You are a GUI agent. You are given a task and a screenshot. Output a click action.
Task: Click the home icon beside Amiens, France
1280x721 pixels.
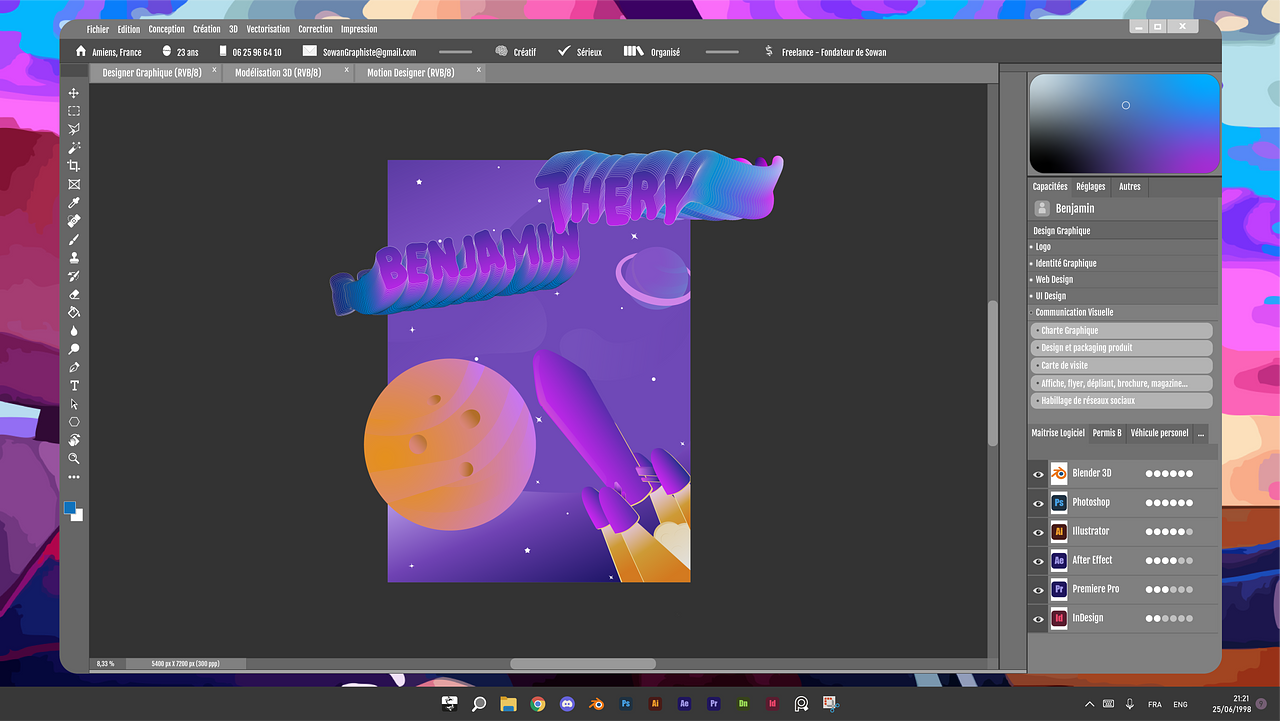(81, 51)
